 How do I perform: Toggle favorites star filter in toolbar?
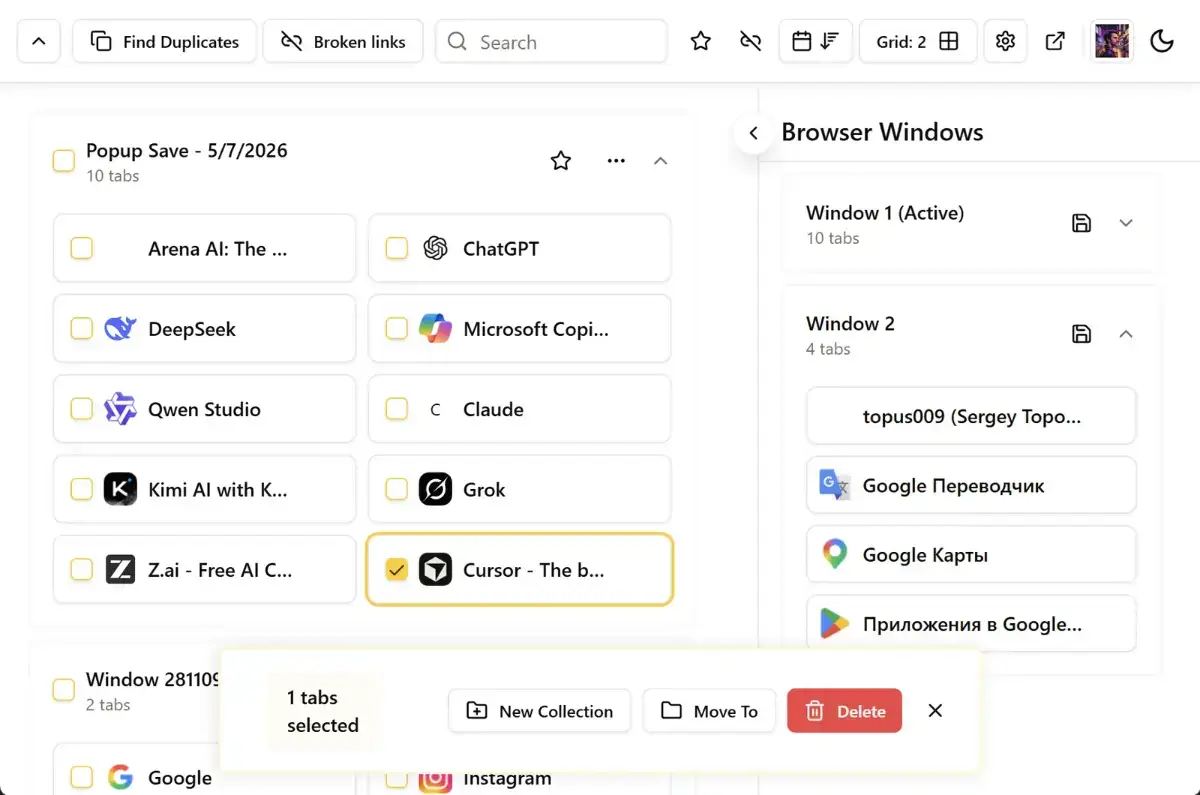click(701, 42)
